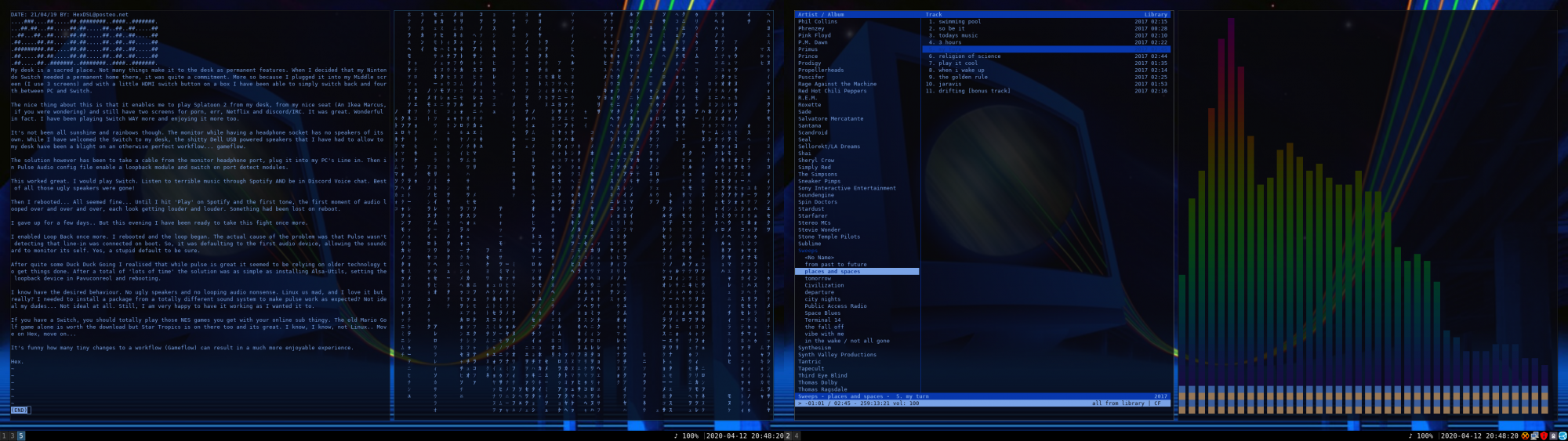The width and height of the screenshot is (1568, 441).
Task: Click the date-time on right status bar
Action: pos(1480,436)
